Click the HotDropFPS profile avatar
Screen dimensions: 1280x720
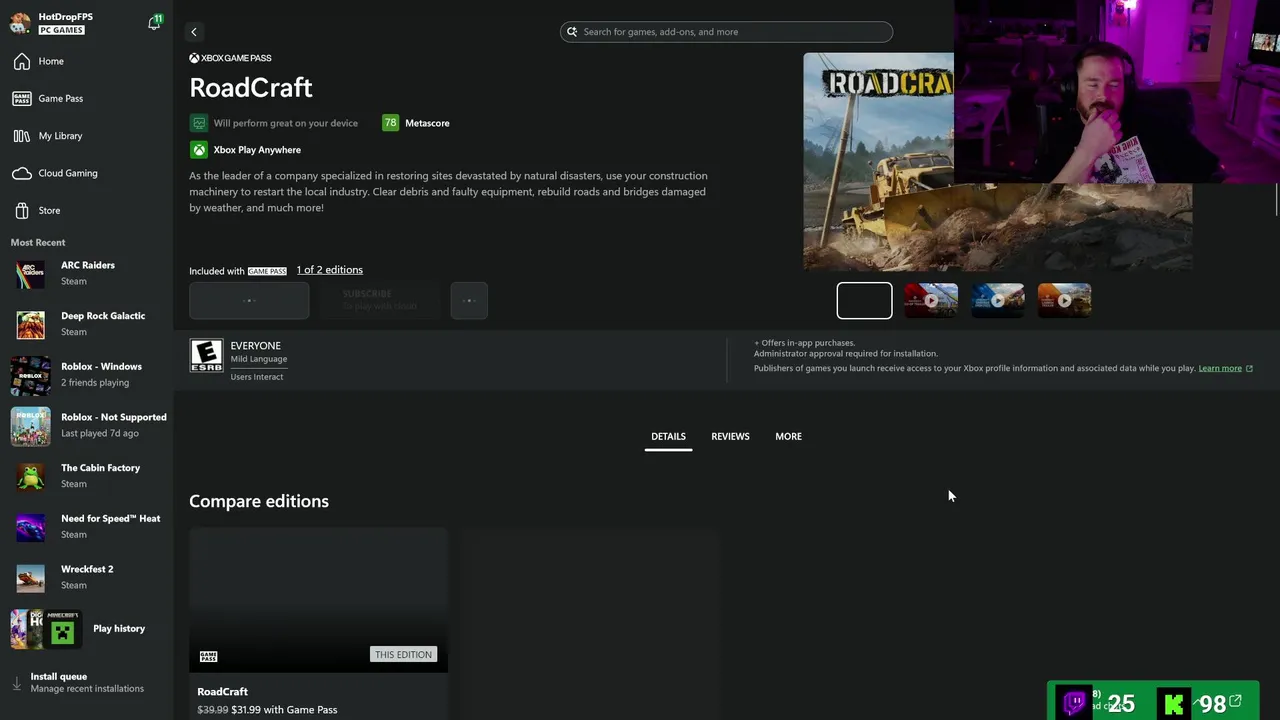tap(20, 22)
